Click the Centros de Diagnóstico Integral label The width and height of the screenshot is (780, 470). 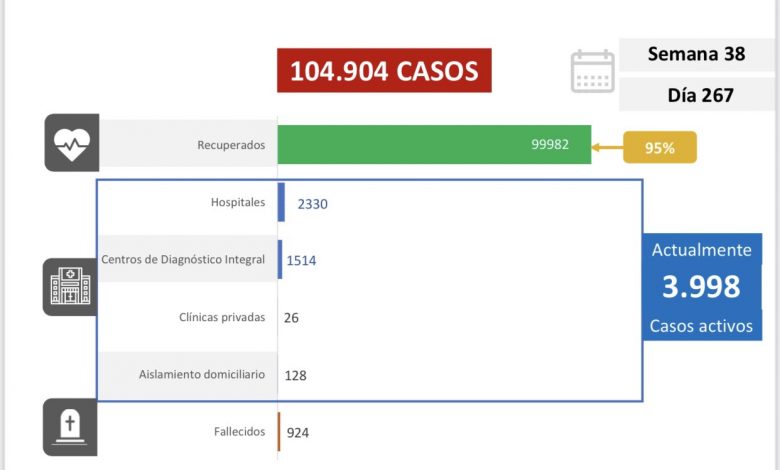click(183, 260)
